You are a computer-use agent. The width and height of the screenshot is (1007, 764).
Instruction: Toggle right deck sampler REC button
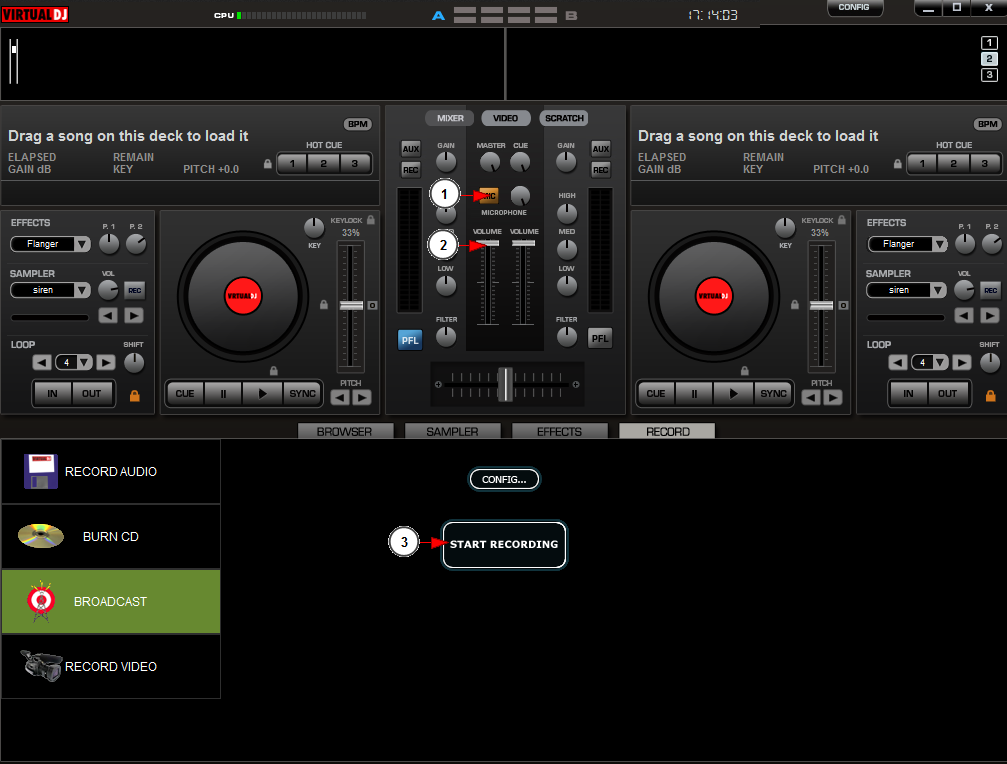tap(991, 290)
